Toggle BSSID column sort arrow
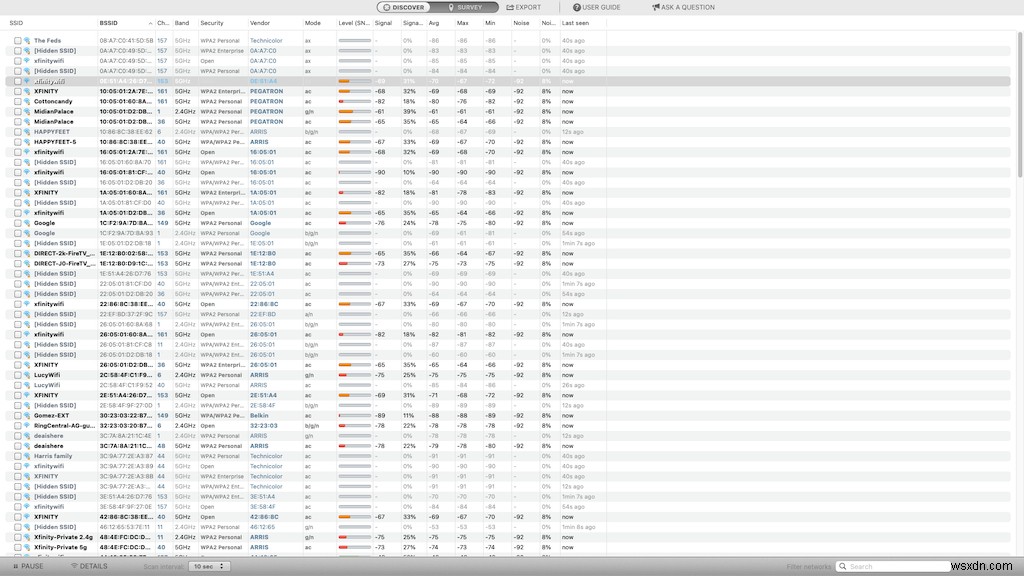Image resolution: width=1024 pixels, height=576 pixels. (x=150, y=24)
